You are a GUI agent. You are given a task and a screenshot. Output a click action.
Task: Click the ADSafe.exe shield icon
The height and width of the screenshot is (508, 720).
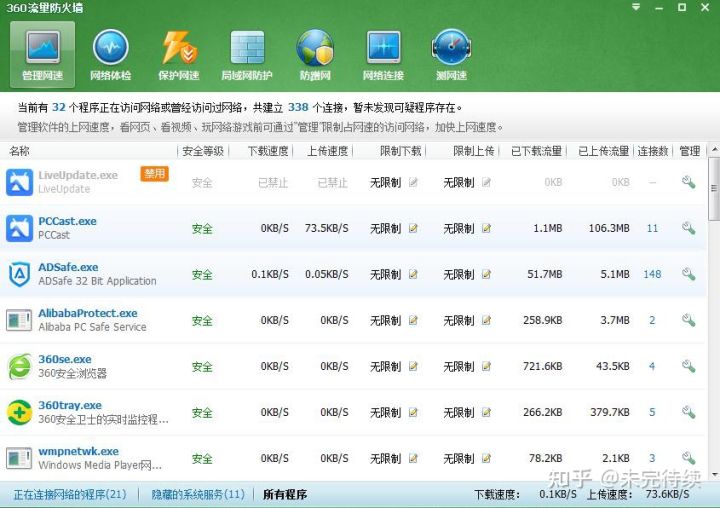[x=19, y=274]
